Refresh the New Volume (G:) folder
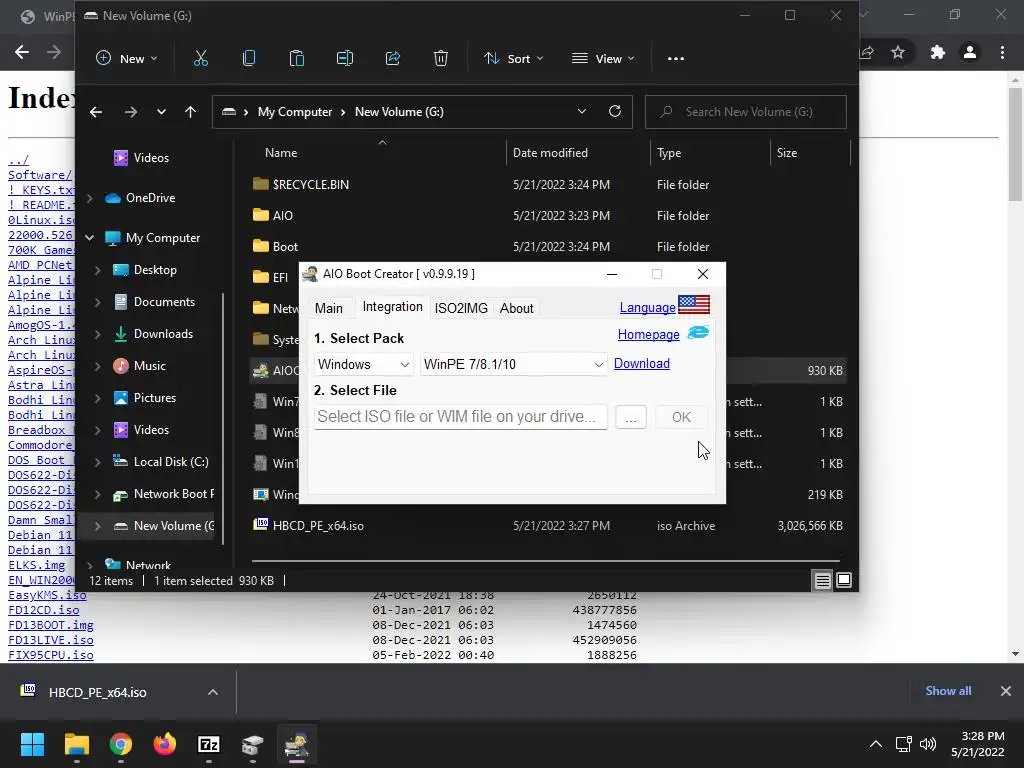The height and width of the screenshot is (768, 1024). (615, 112)
